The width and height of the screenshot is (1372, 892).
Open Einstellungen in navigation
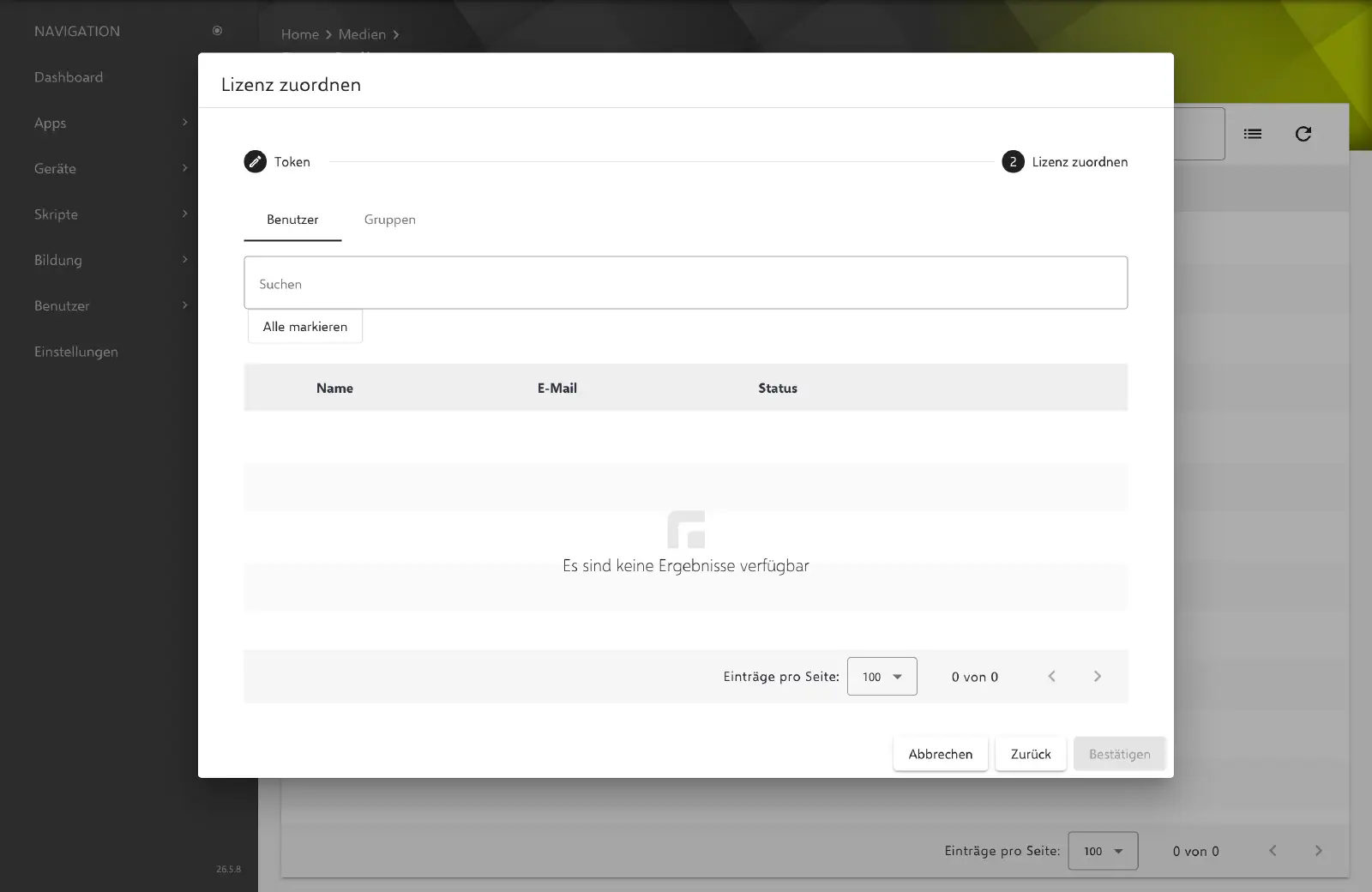tap(76, 352)
